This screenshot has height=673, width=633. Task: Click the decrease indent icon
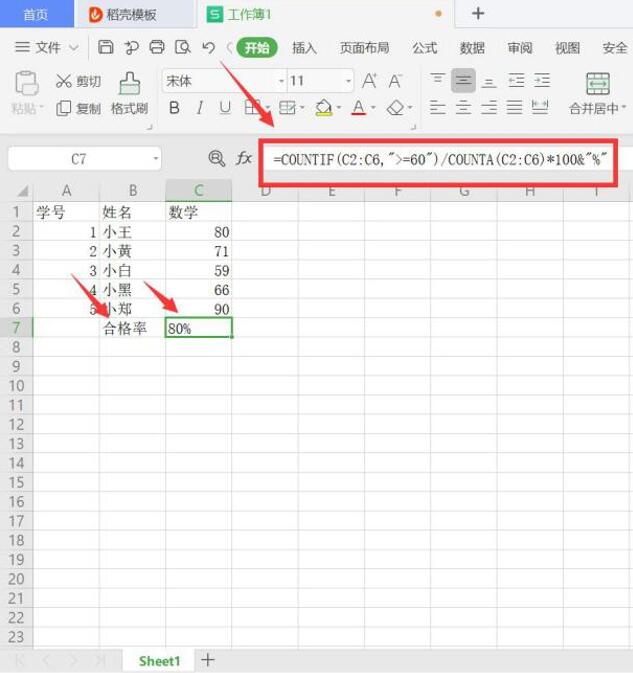coord(515,80)
